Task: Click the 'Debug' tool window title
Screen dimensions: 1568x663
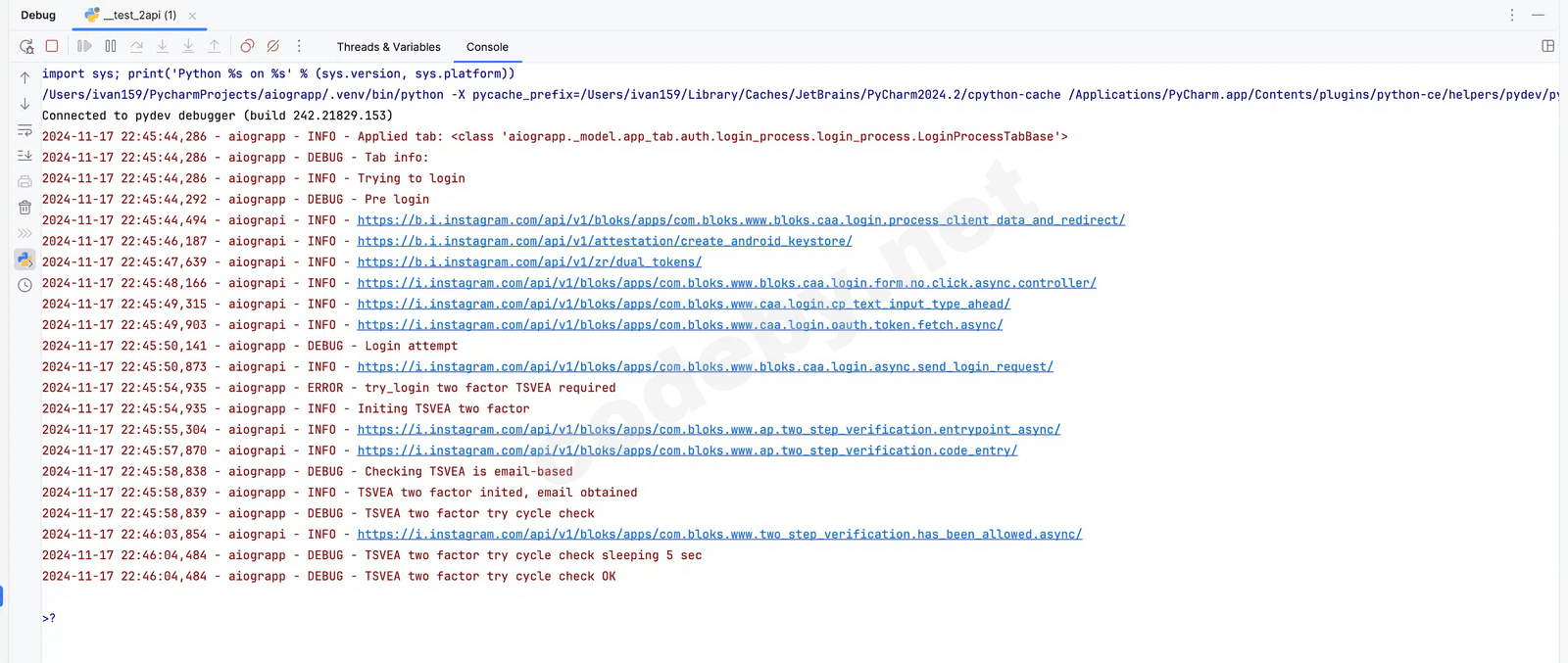Action: [x=38, y=16]
